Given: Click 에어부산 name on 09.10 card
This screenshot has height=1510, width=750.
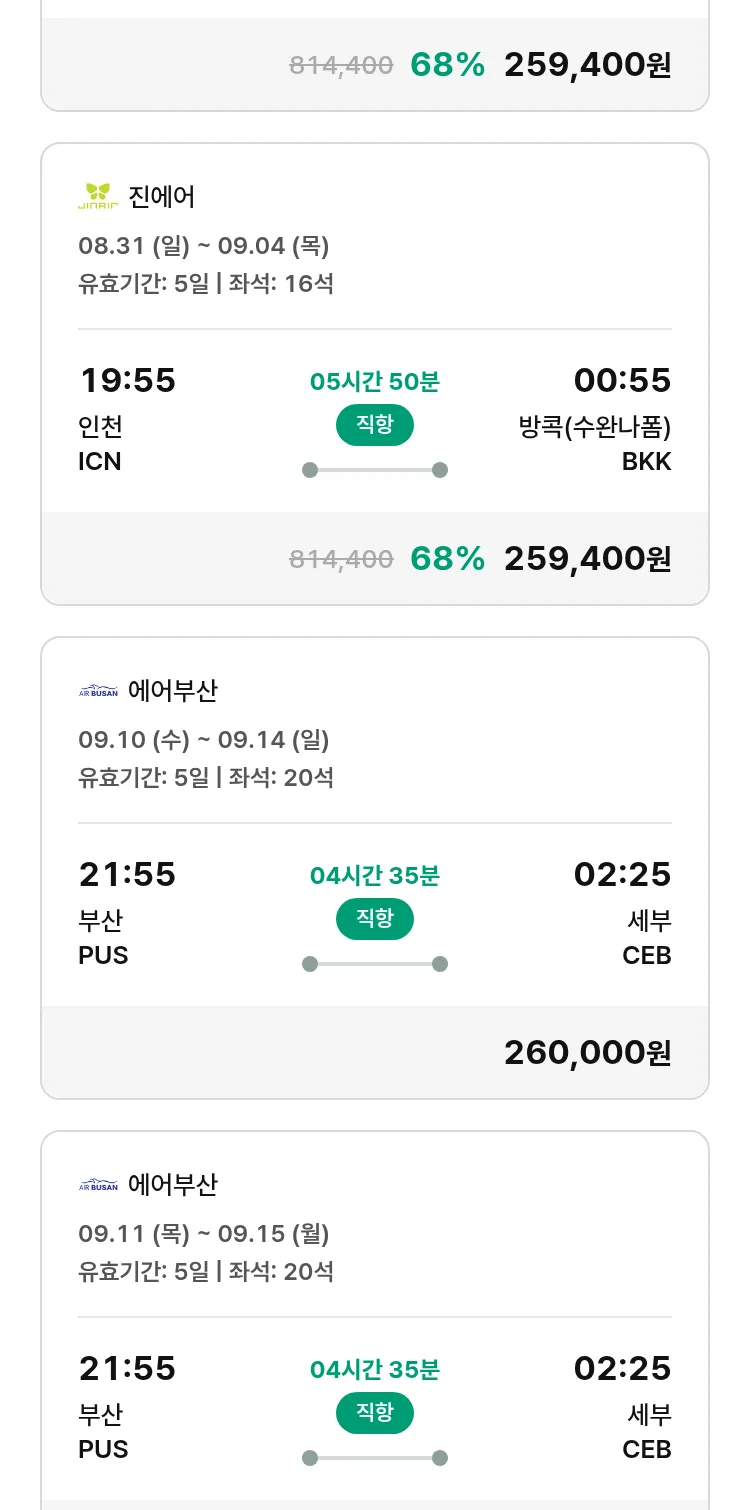Looking at the screenshot, I should pos(173,691).
